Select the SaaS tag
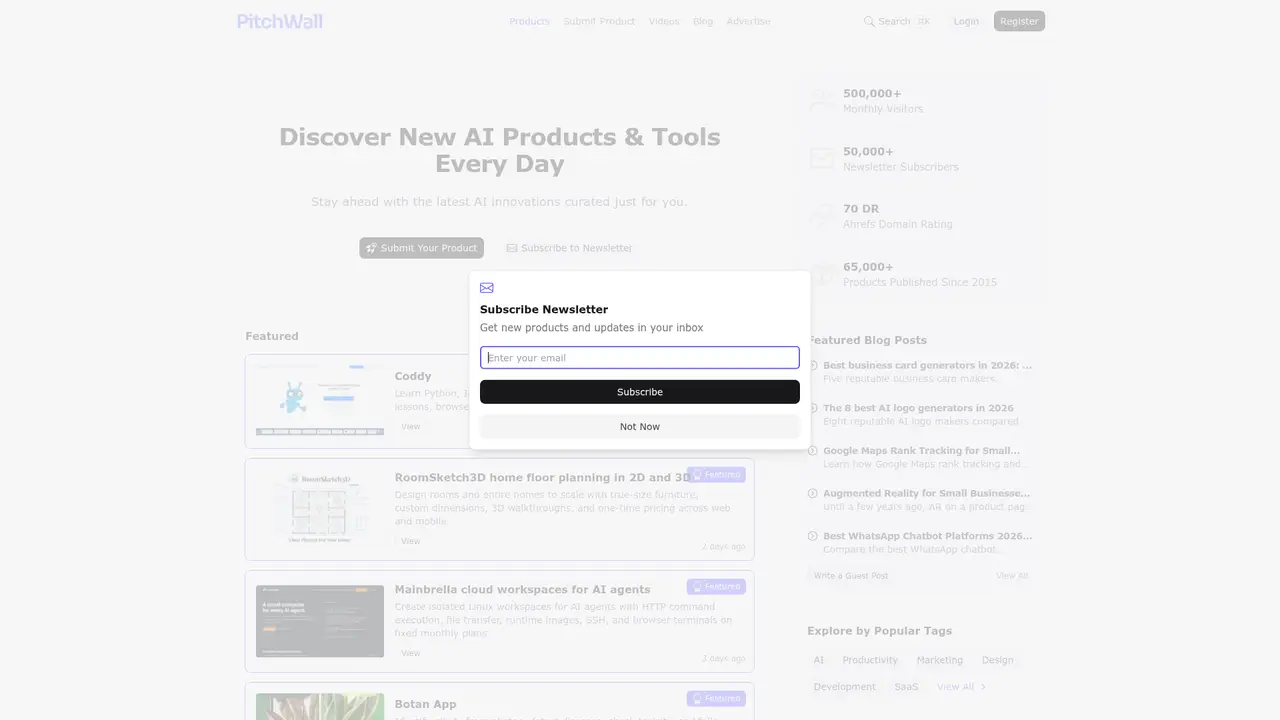1280x720 pixels. [906, 687]
